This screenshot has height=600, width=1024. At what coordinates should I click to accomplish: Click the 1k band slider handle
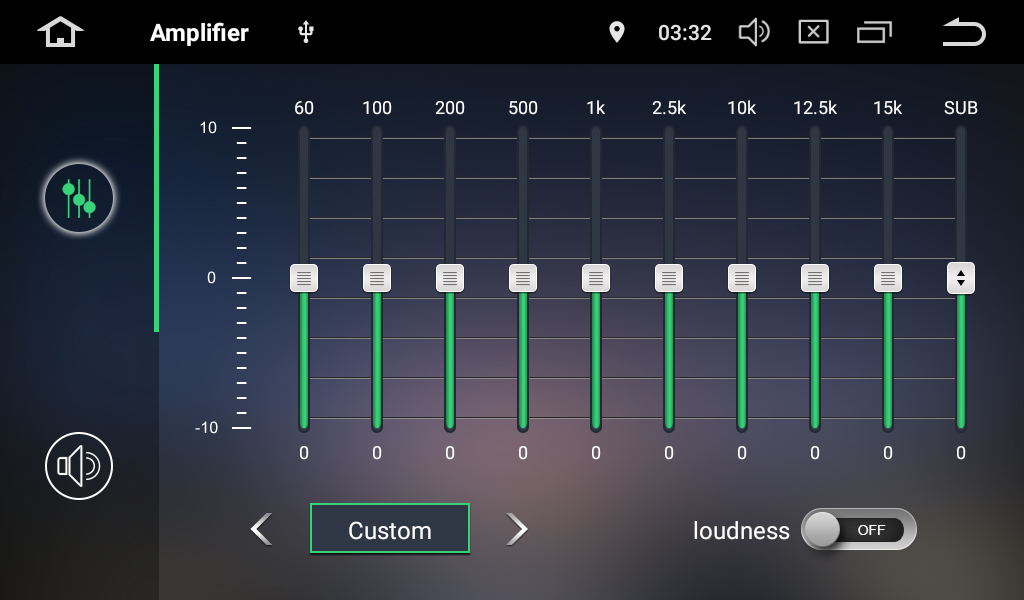[x=596, y=278]
